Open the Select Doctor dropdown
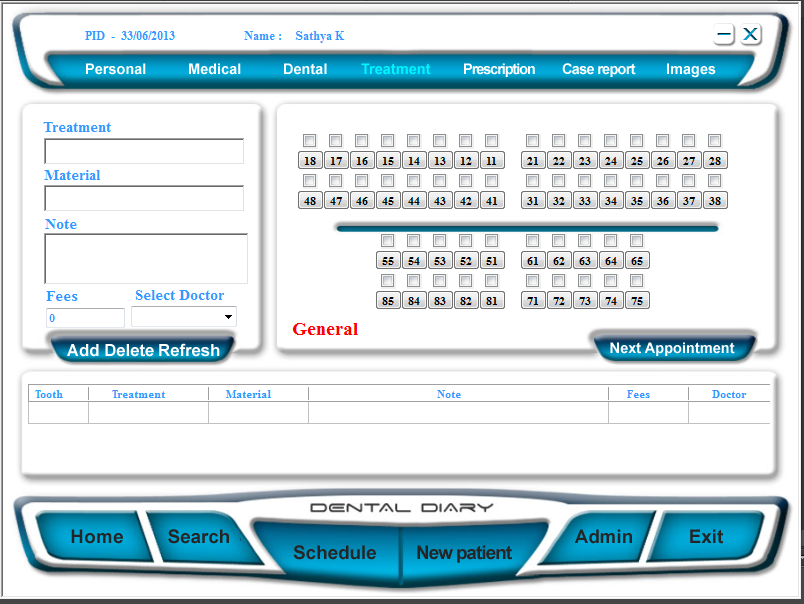The width and height of the screenshot is (804, 604). point(184,317)
